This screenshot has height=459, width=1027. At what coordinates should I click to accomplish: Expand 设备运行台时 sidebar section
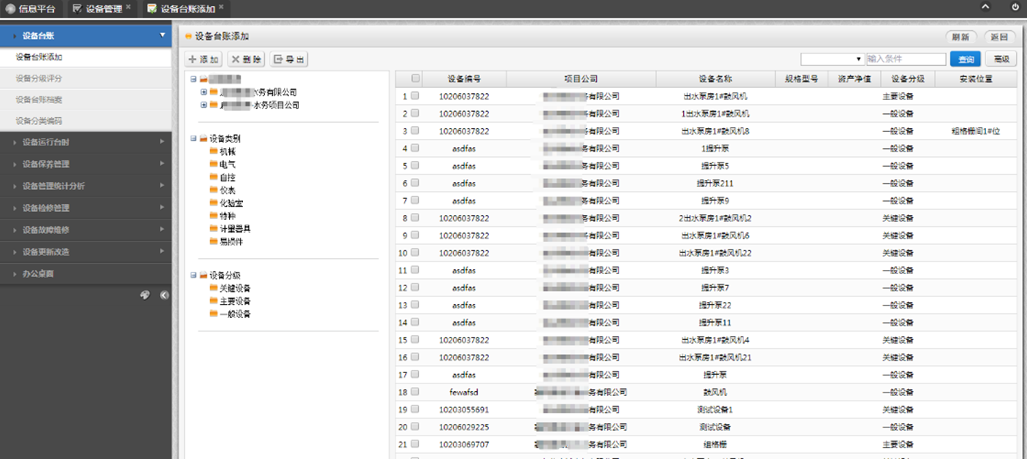coord(86,141)
